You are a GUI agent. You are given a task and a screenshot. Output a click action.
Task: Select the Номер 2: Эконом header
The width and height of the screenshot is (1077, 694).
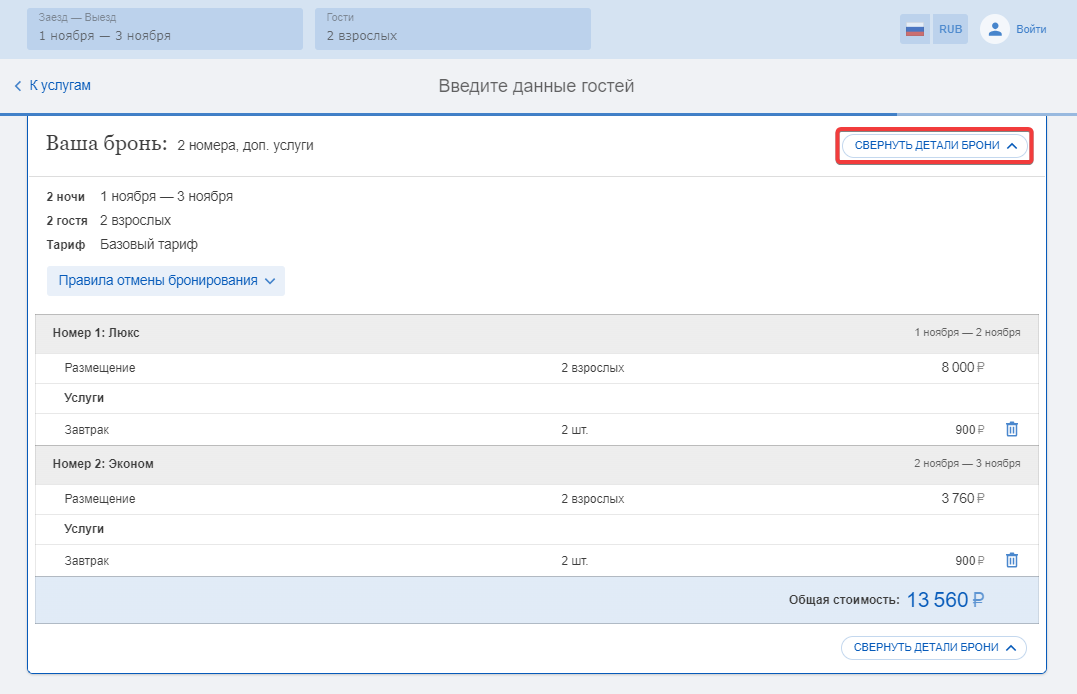click(536, 464)
